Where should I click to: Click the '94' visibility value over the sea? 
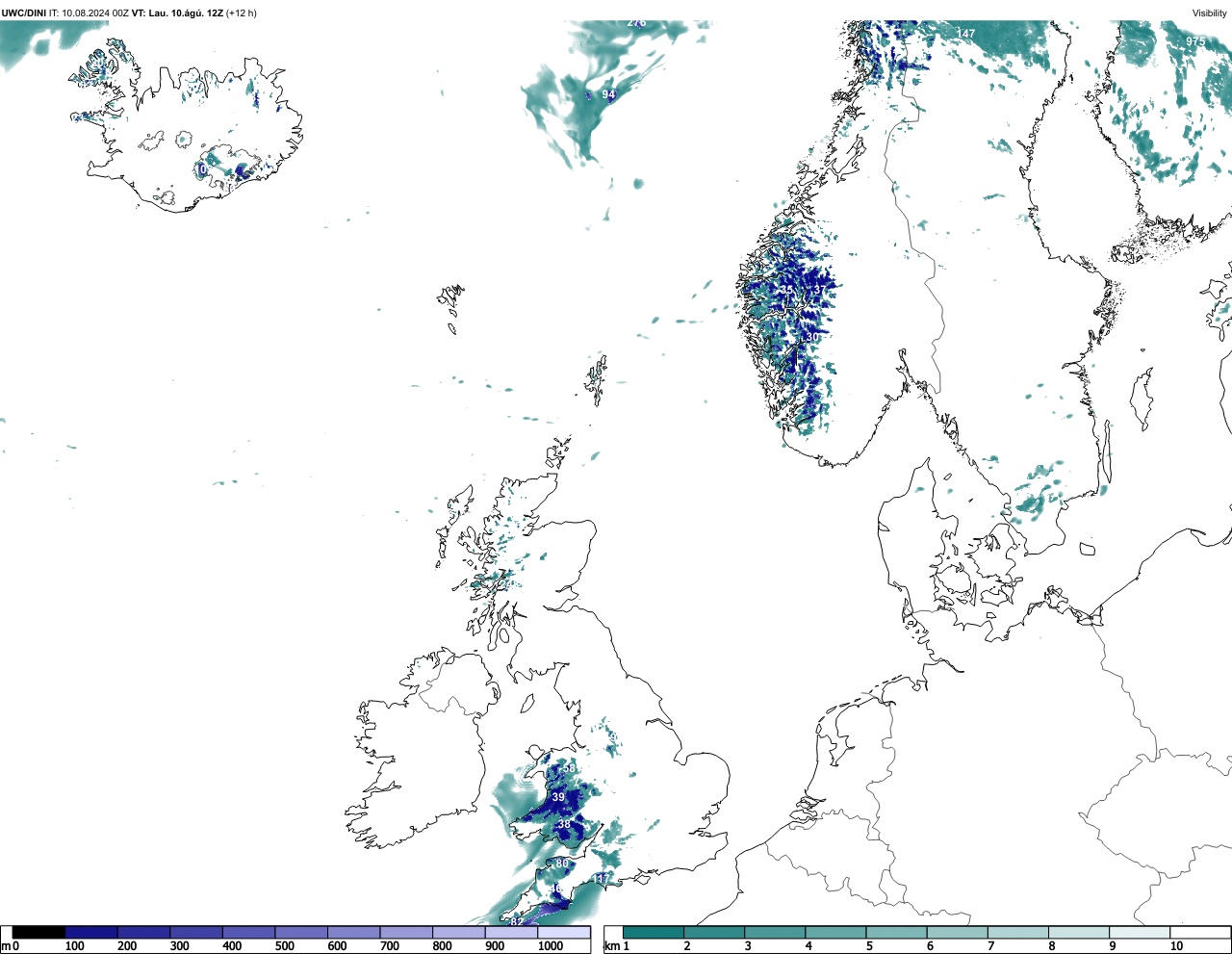pyautogui.click(x=608, y=94)
